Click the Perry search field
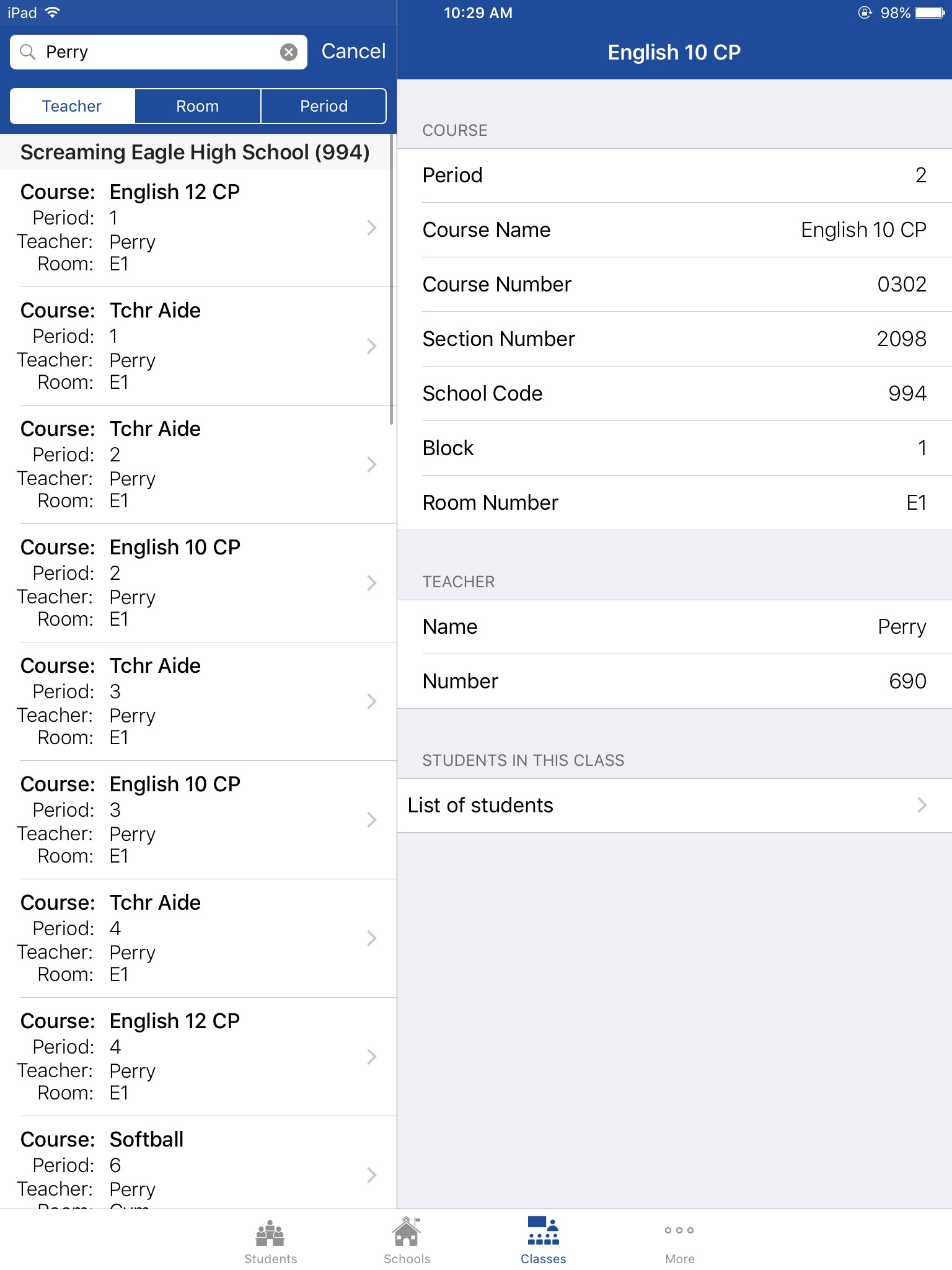The image size is (952, 1270). (x=158, y=52)
